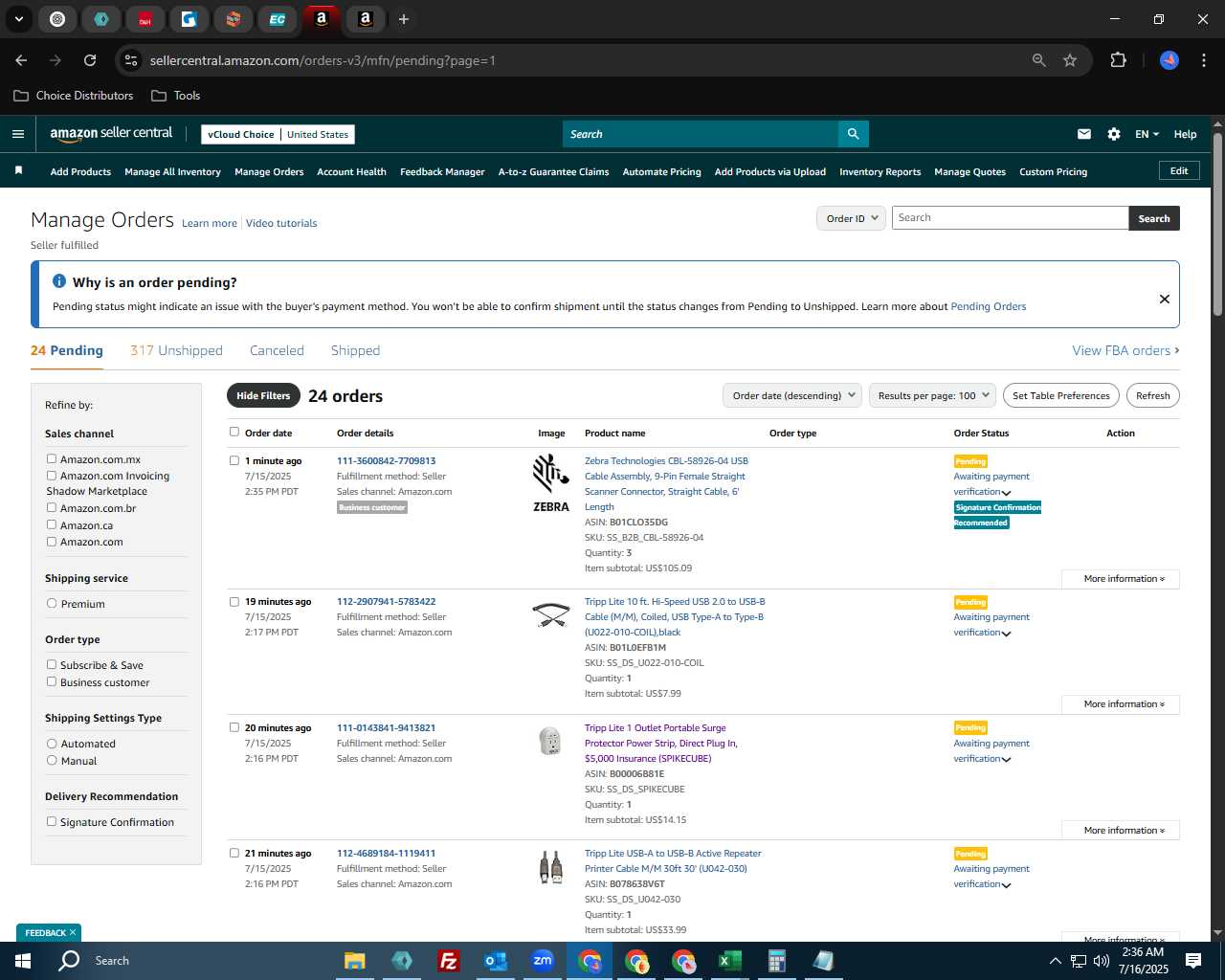Viewport: 1225px width, 980px height.
Task: Click Set Table Preferences button
Action: tap(1060, 395)
